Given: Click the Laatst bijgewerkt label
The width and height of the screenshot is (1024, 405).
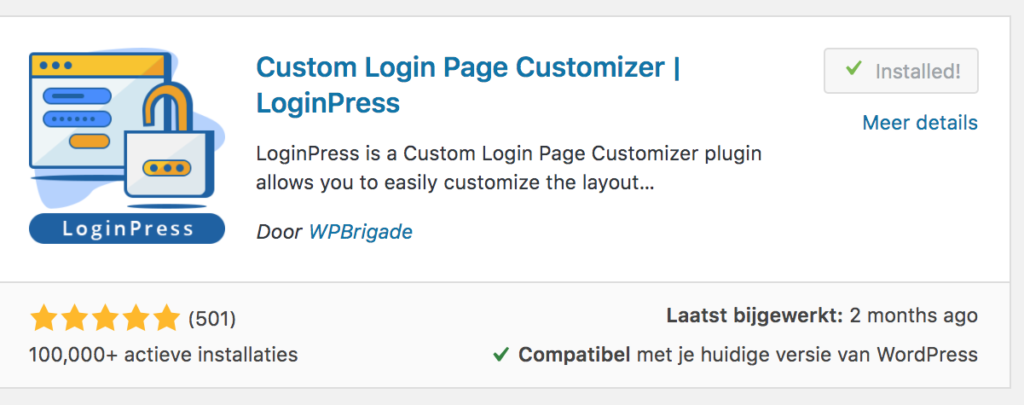Looking at the screenshot, I should (x=755, y=316).
